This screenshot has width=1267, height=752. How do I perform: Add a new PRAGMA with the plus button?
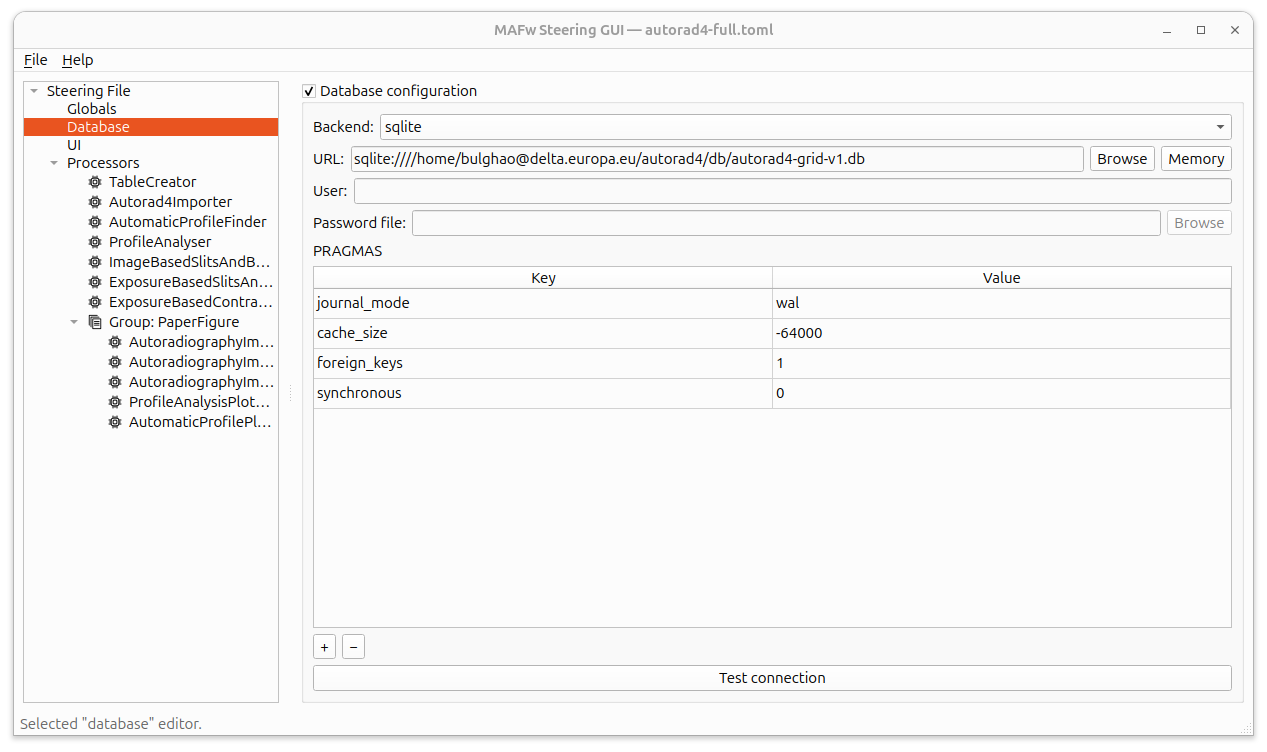point(324,646)
